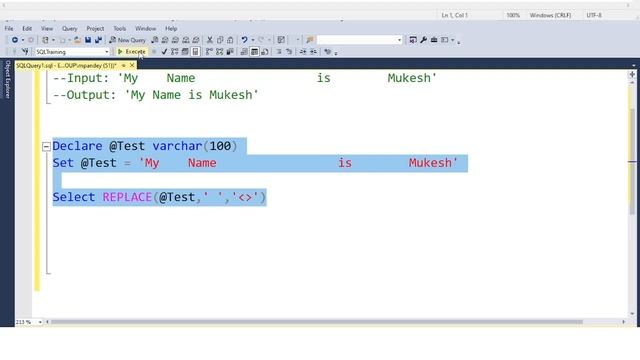The width and height of the screenshot is (640, 360).
Task: Click the Cut scissors icon
Action: (x=210, y=40)
